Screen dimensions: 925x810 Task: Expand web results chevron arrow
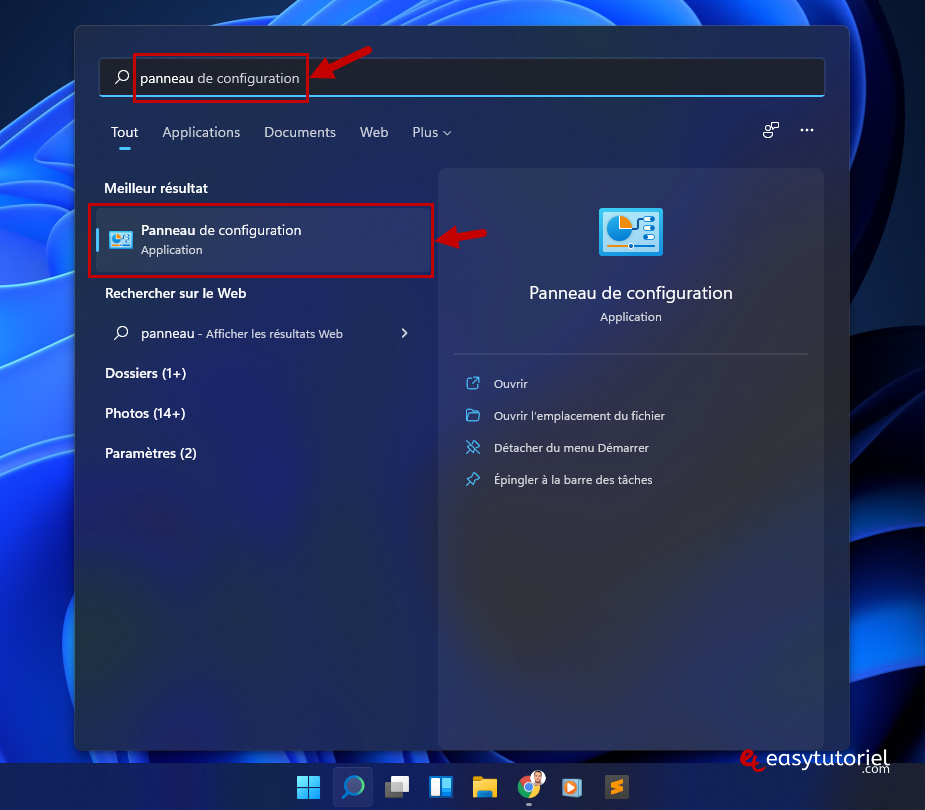tap(405, 333)
